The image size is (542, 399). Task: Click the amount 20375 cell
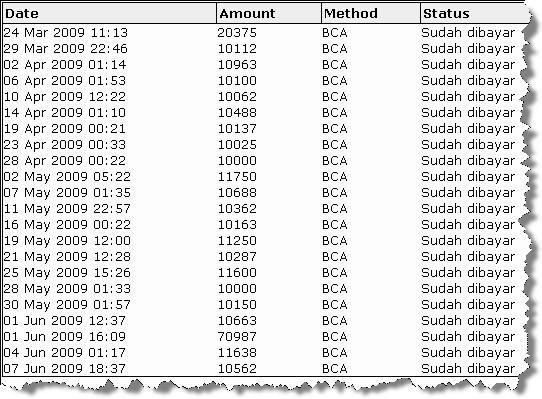237,33
